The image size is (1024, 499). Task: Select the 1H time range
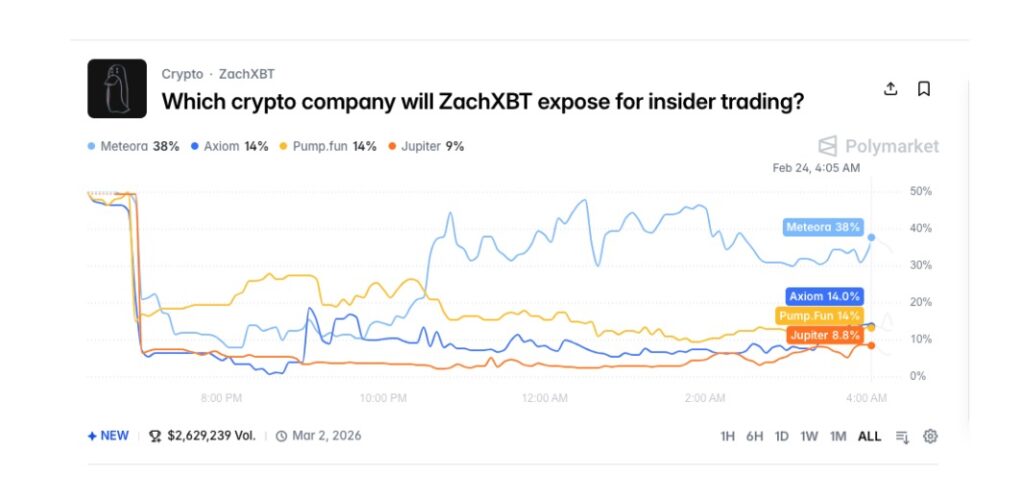pyautogui.click(x=729, y=436)
